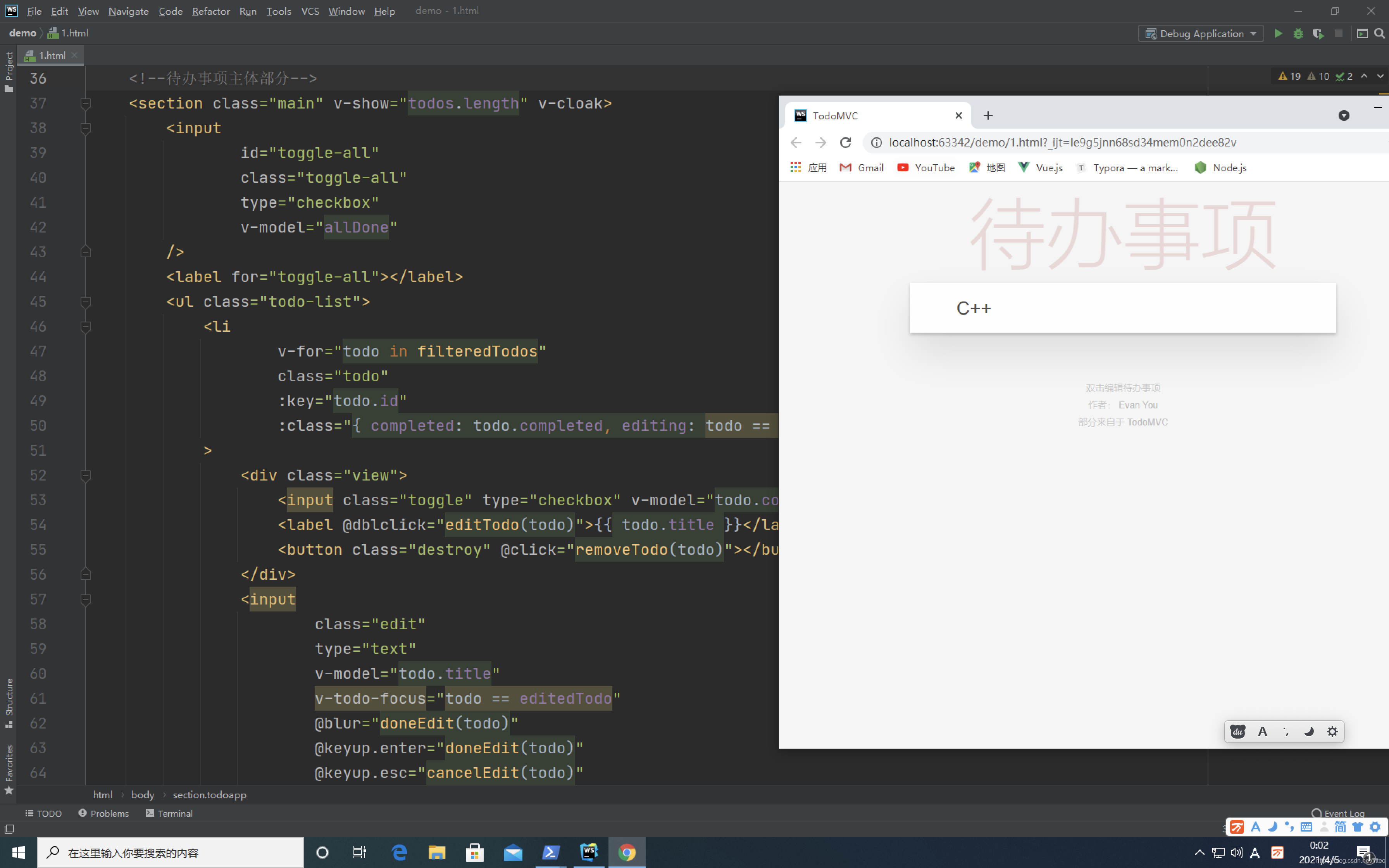The height and width of the screenshot is (868, 1389).
Task: Open Microsoft Edge from the taskbar
Action: point(399,852)
